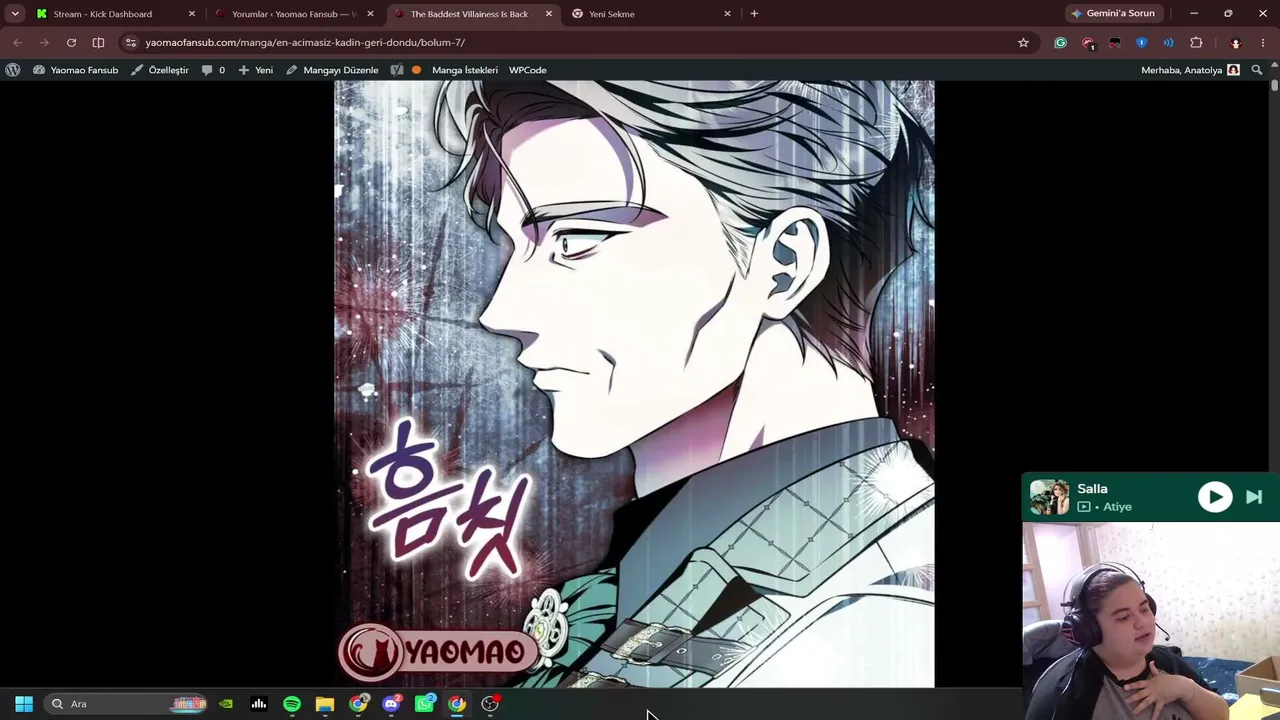Play the song Salla
1280x720 pixels.
[1215, 497]
